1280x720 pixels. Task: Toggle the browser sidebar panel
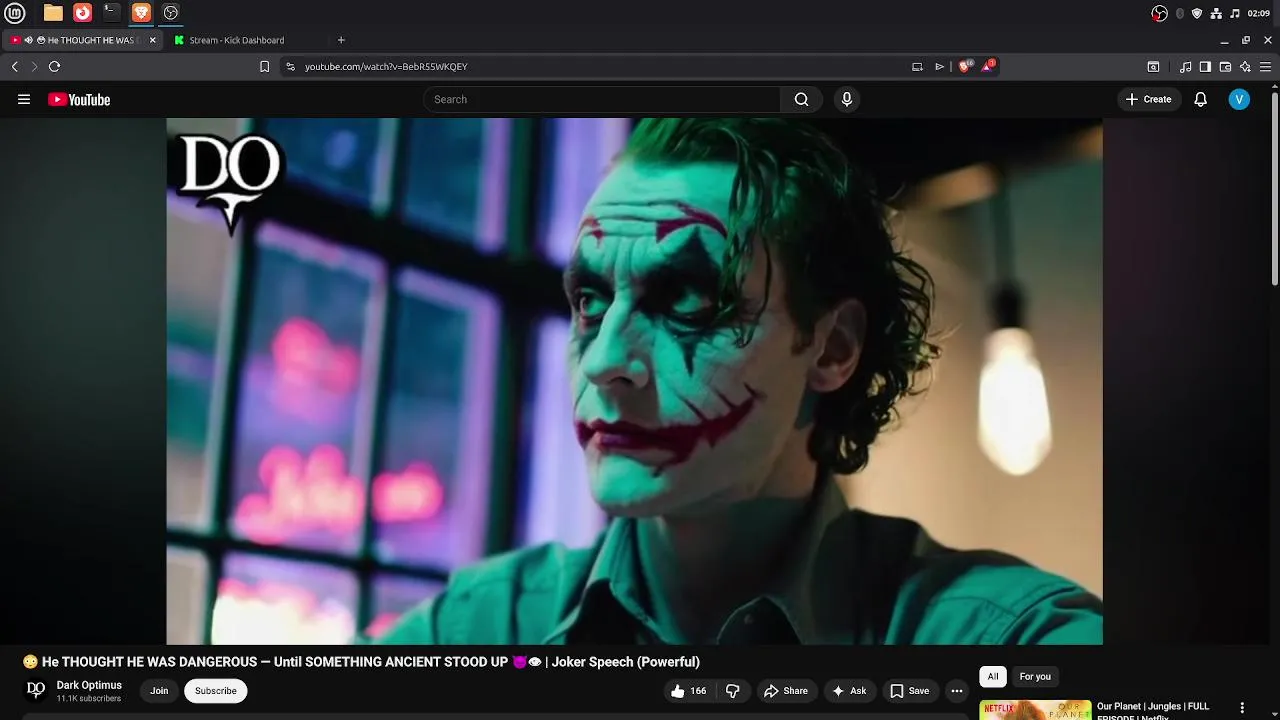click(1205, 66)
